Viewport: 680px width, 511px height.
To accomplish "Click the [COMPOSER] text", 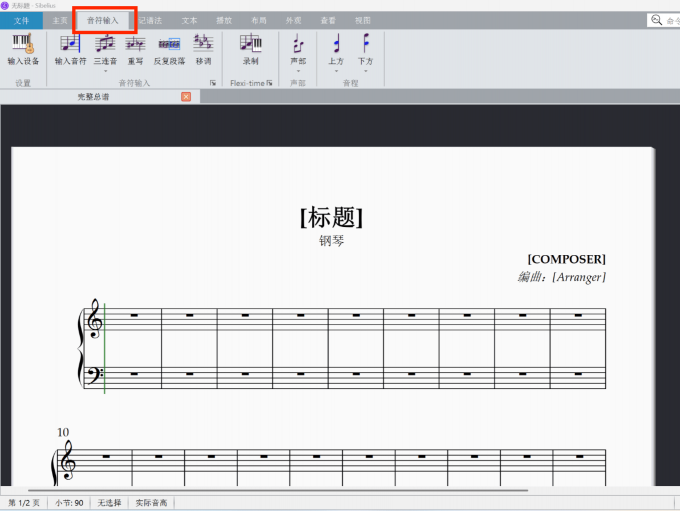I will click(x=566, y=259).
